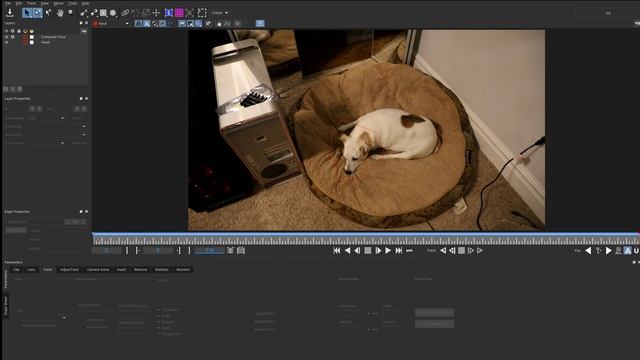640x360 pixels.
Task: Click the red spline color of Computer Face layer
Action: 25,37
